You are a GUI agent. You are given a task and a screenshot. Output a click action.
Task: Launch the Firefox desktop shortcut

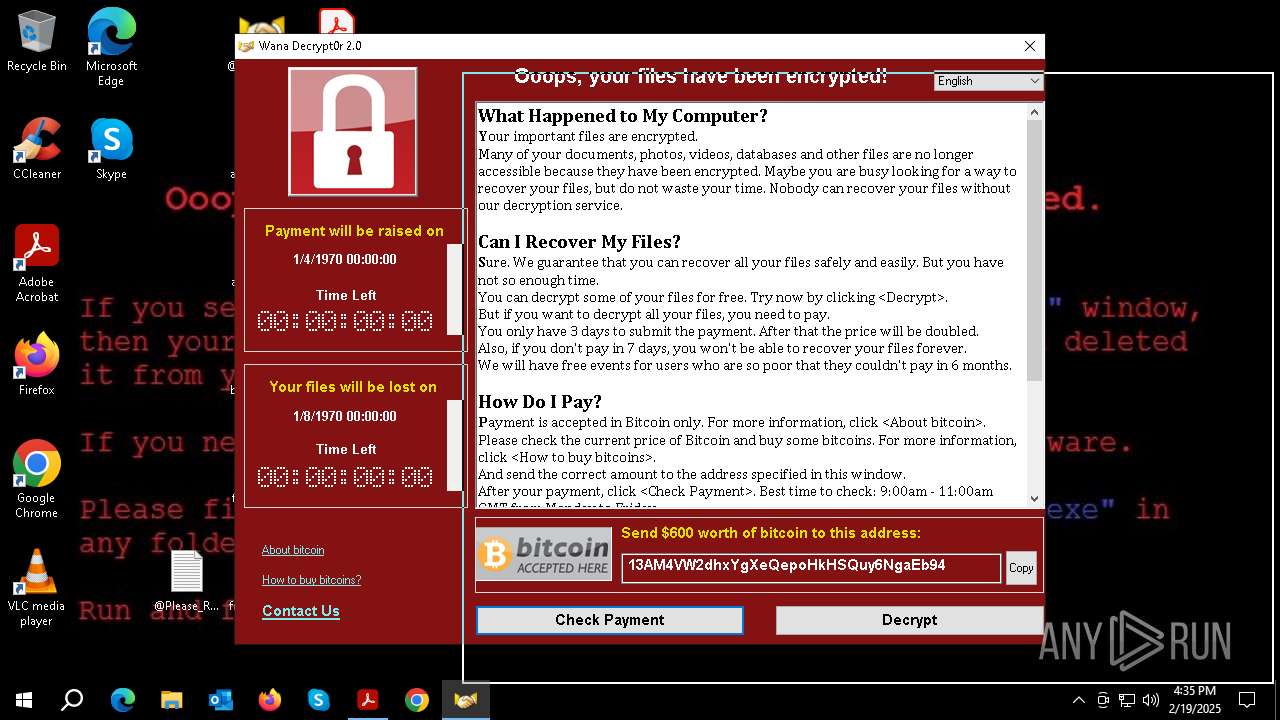click(37, 365)
